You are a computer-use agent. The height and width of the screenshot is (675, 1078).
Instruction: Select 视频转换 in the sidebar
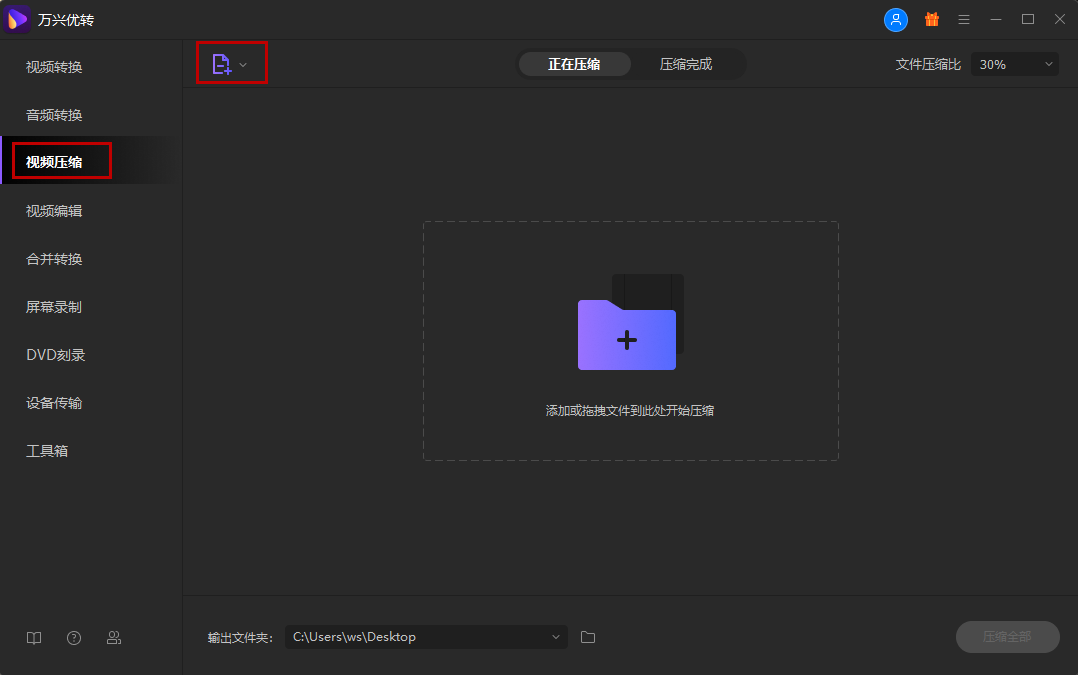tap(90, 67)
